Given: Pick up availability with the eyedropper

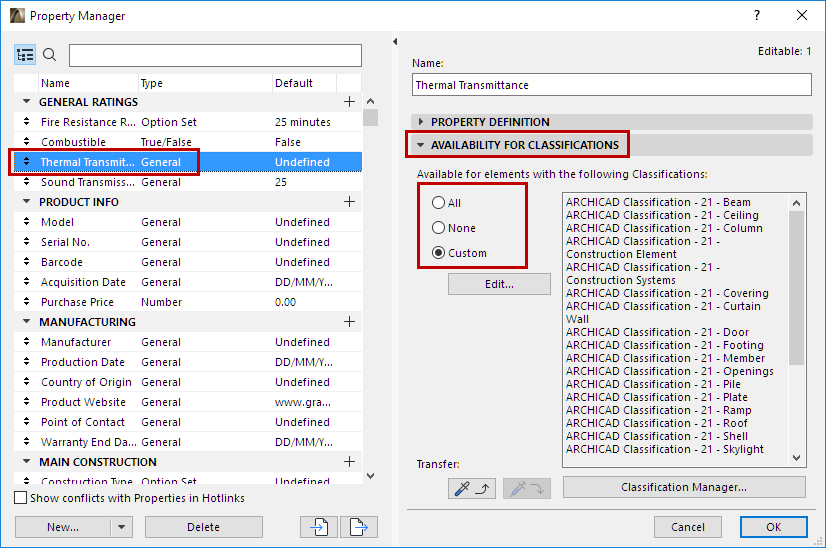Looking at the screenshot, I should [x=471, y=488].
